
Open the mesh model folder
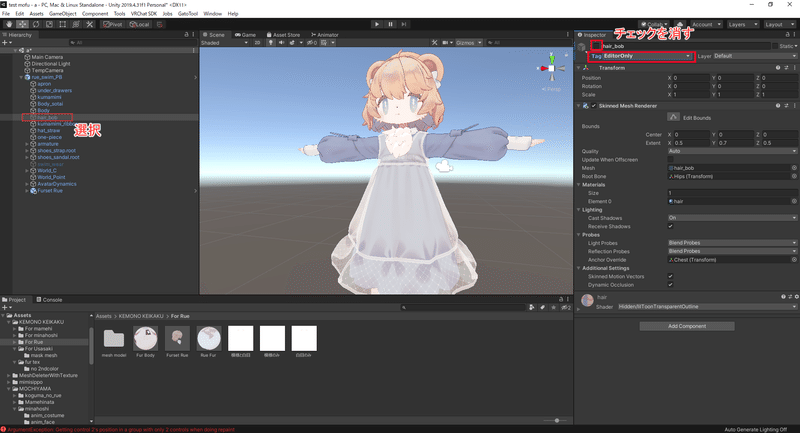[x=114, y=338]
